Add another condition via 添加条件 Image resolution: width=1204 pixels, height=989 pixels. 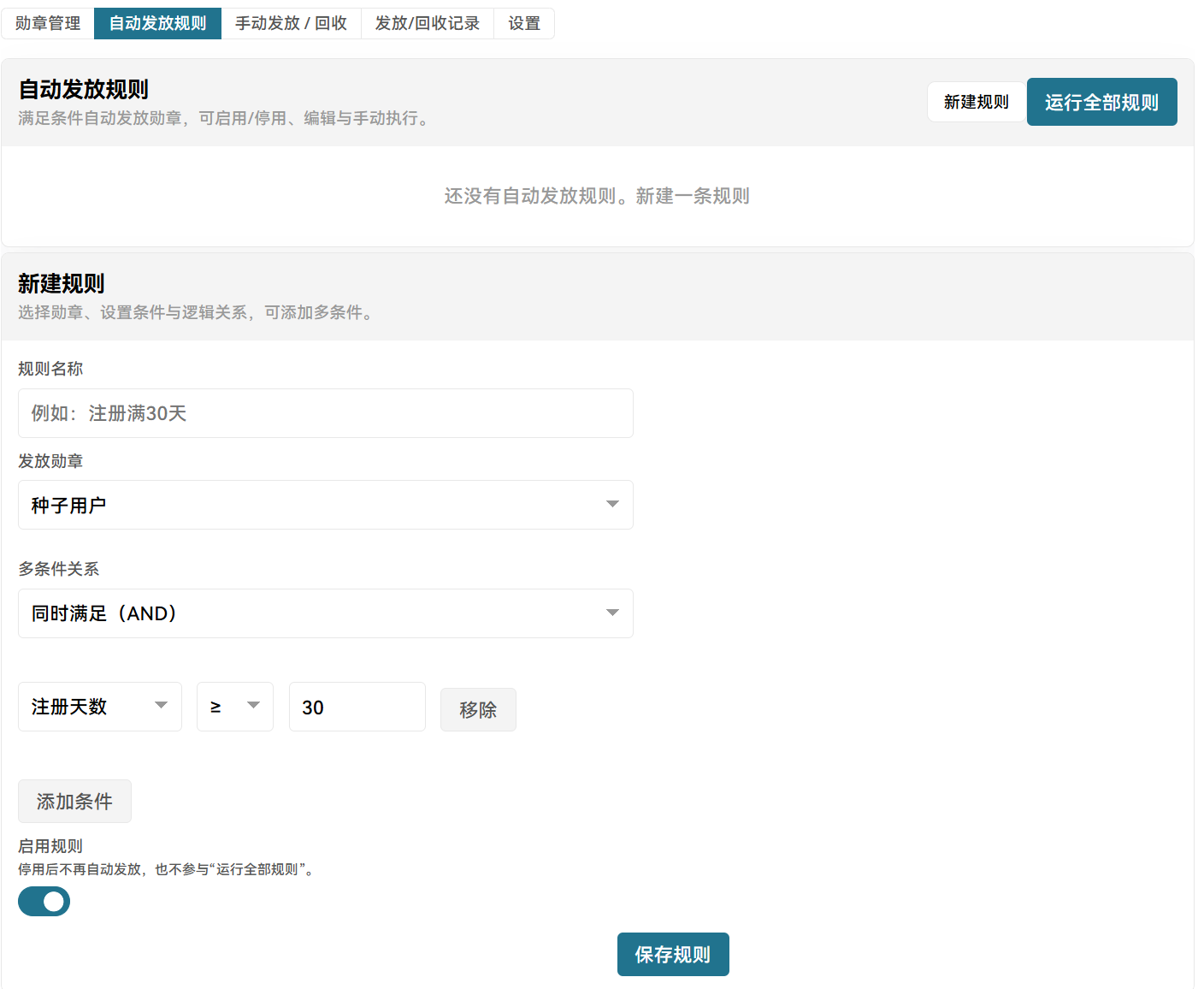pyautogui.click(x=74, y=801)
